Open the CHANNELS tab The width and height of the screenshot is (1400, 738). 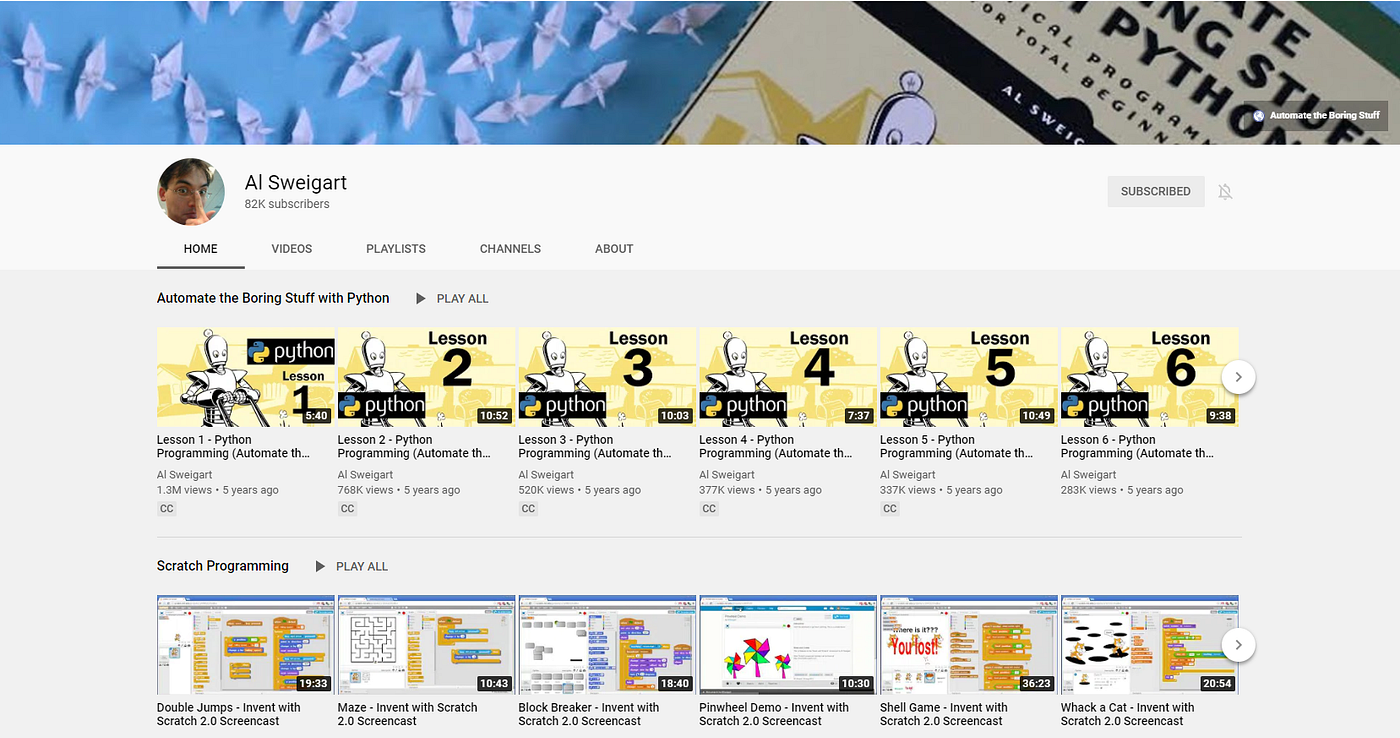[x=510, y=248]
